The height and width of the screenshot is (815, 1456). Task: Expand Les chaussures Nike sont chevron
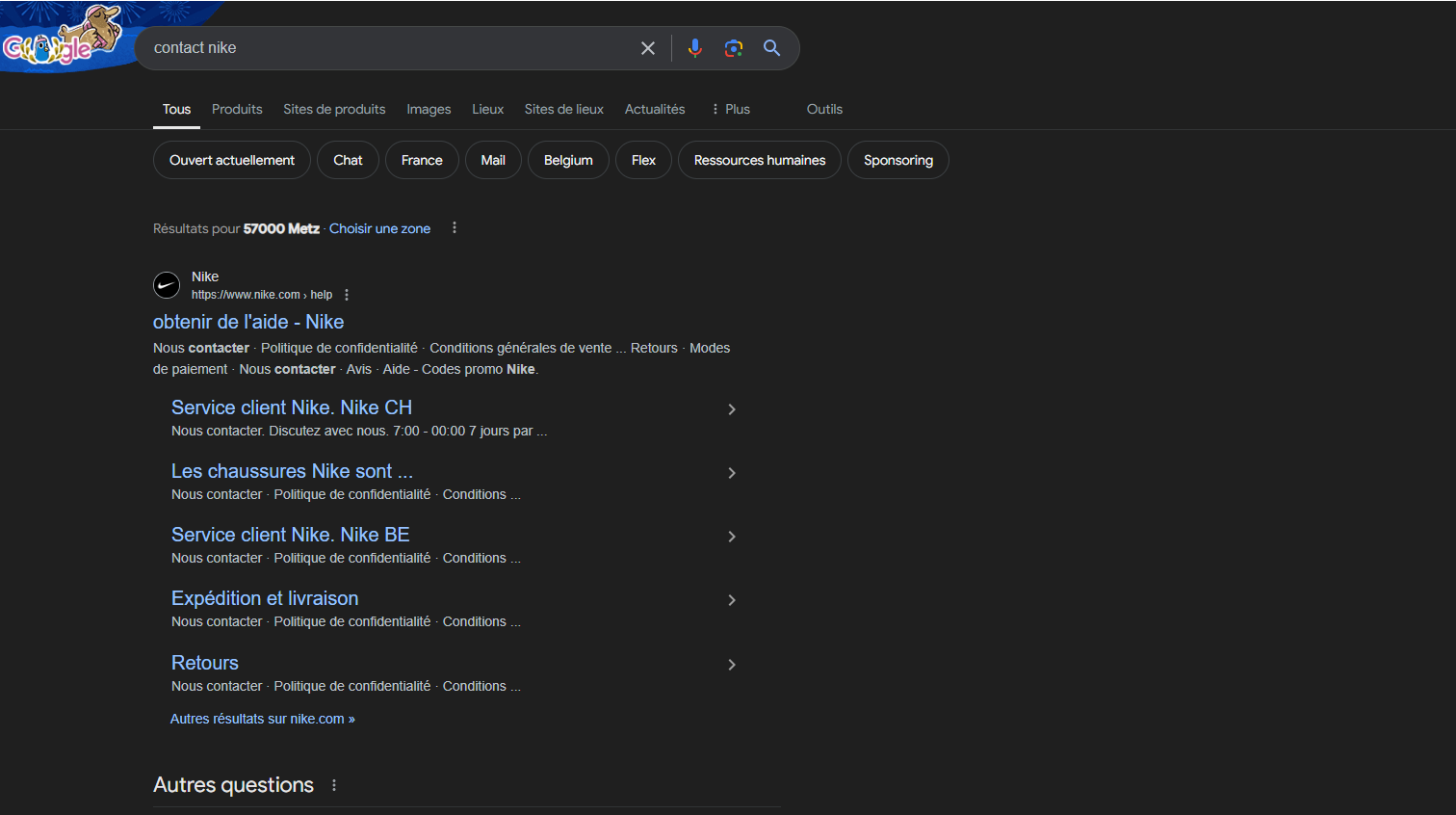(x=732, y=473)
